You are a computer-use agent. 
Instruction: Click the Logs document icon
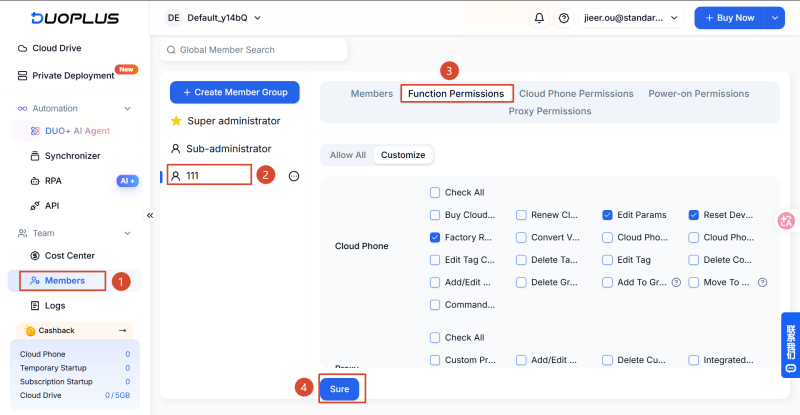point(35,306)
